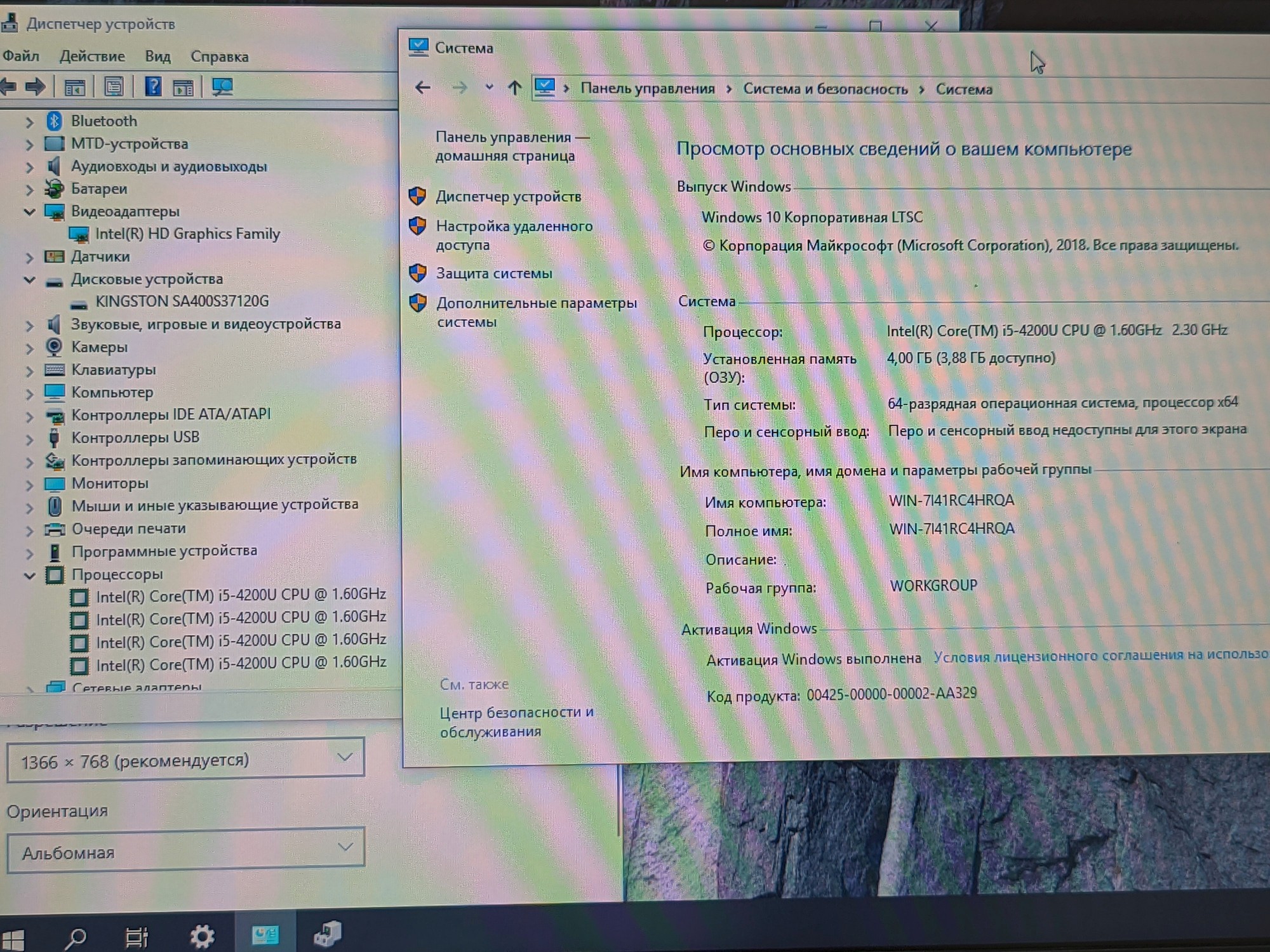
Task: Open Защита системы link
Action: pyautogui.click(x=494, y=274)
